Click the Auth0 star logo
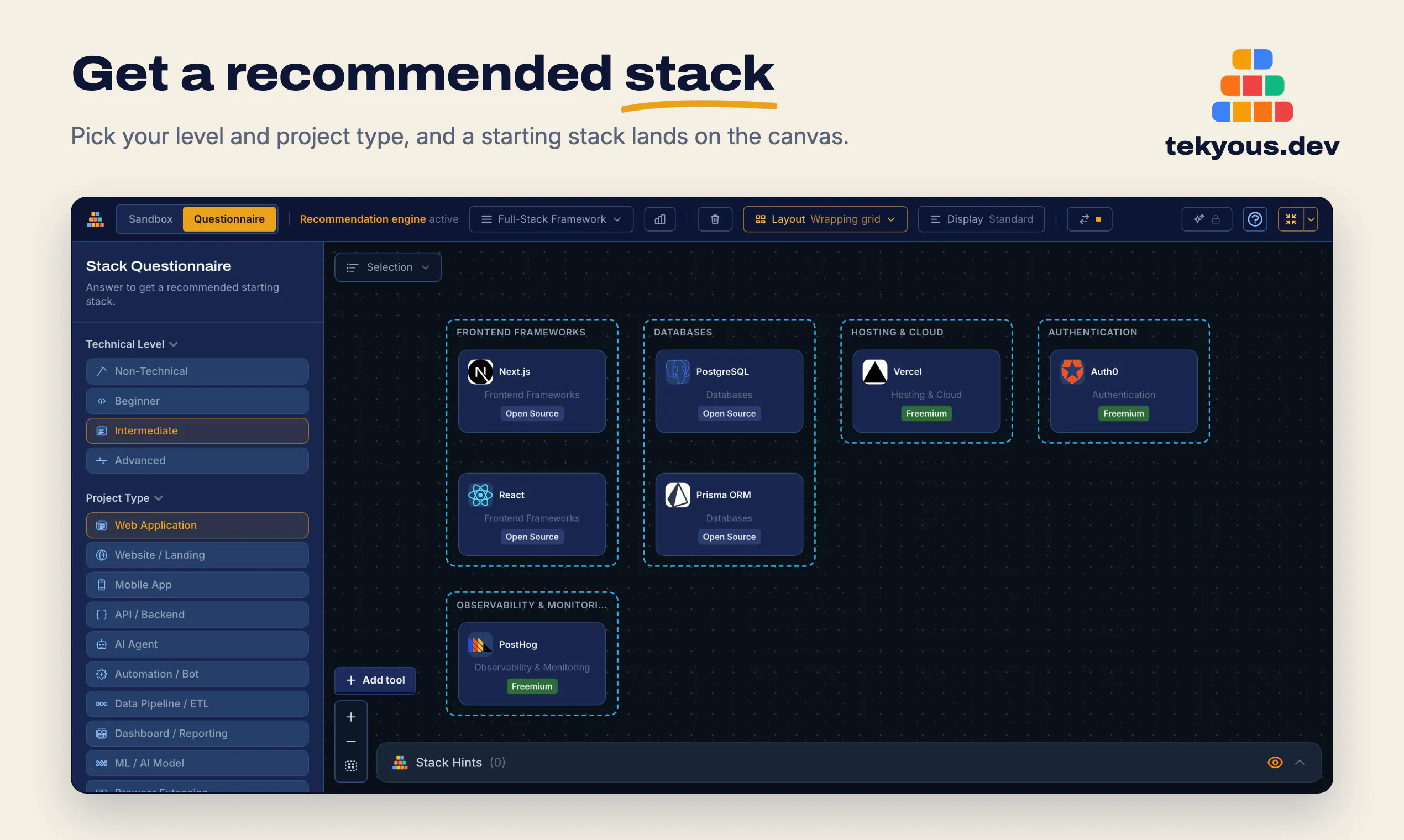 click(x=1072, y=372)
